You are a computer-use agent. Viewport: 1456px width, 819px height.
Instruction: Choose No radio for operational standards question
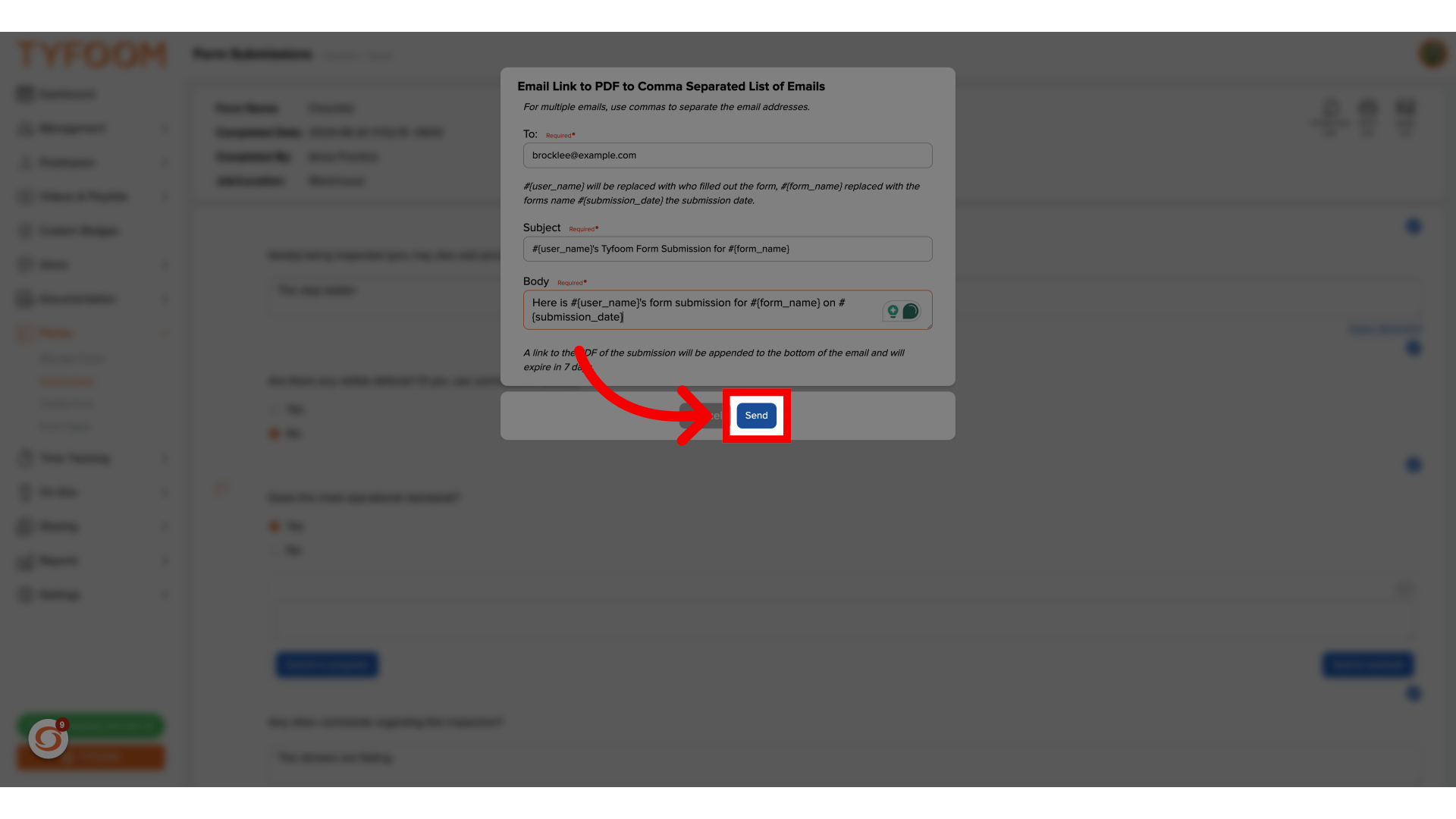275,551
